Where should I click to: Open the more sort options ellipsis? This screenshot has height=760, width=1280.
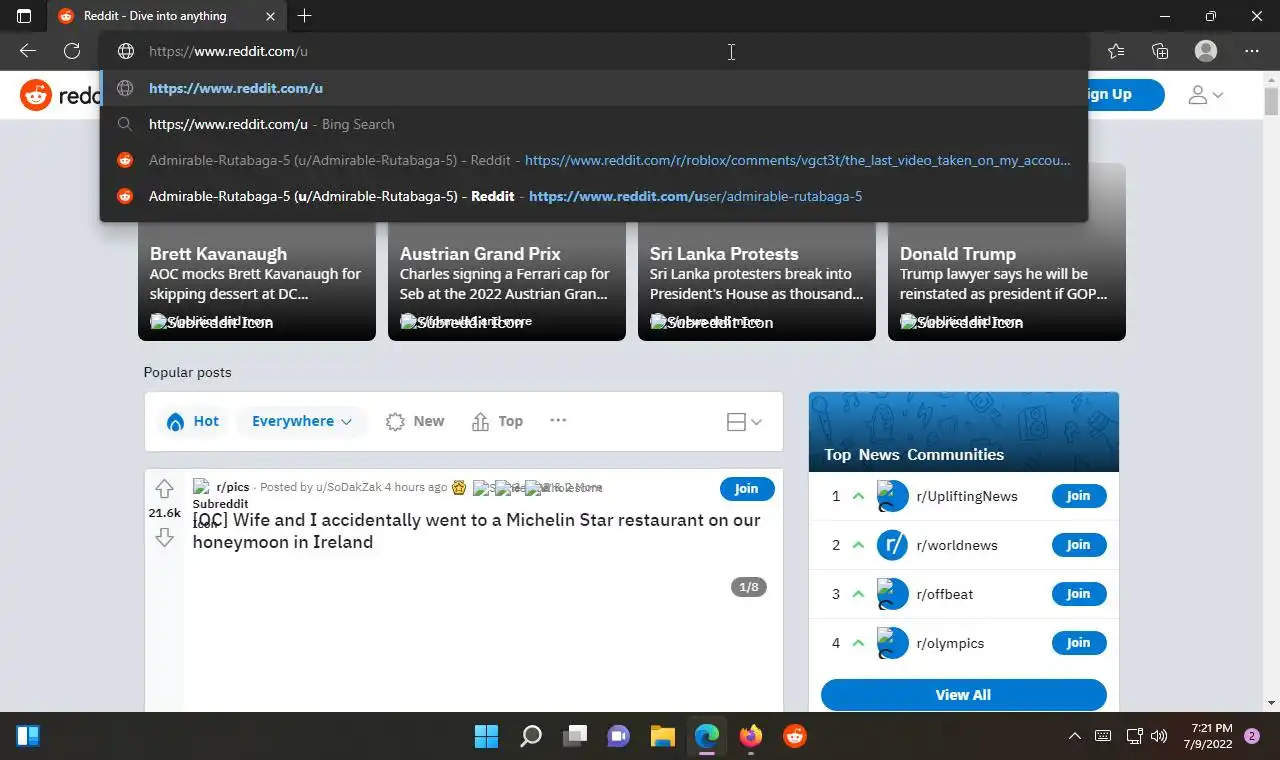pos(558,420)
